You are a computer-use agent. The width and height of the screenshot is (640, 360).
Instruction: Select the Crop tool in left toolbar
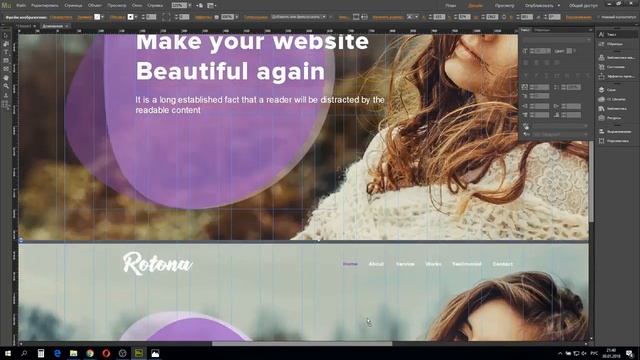point(6,44)
